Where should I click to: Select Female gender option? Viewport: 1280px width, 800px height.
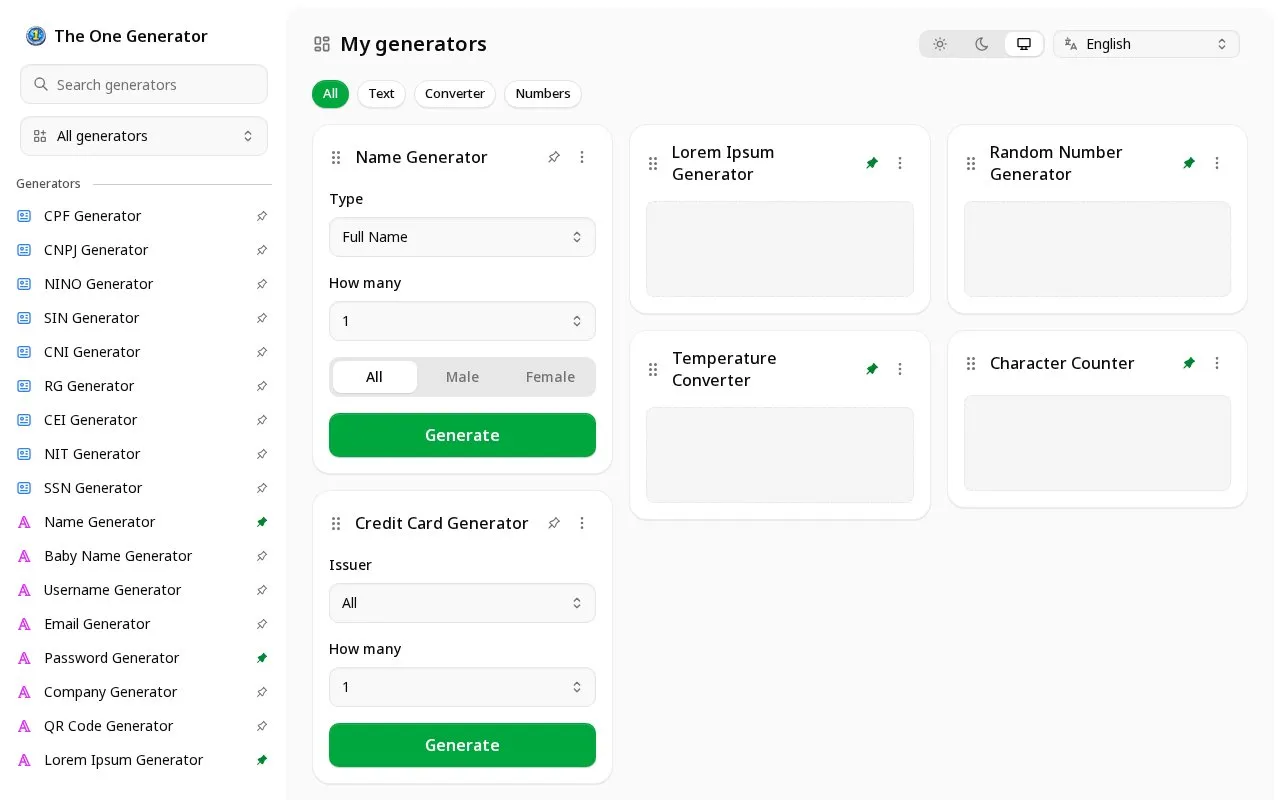(x=550, y=377)
